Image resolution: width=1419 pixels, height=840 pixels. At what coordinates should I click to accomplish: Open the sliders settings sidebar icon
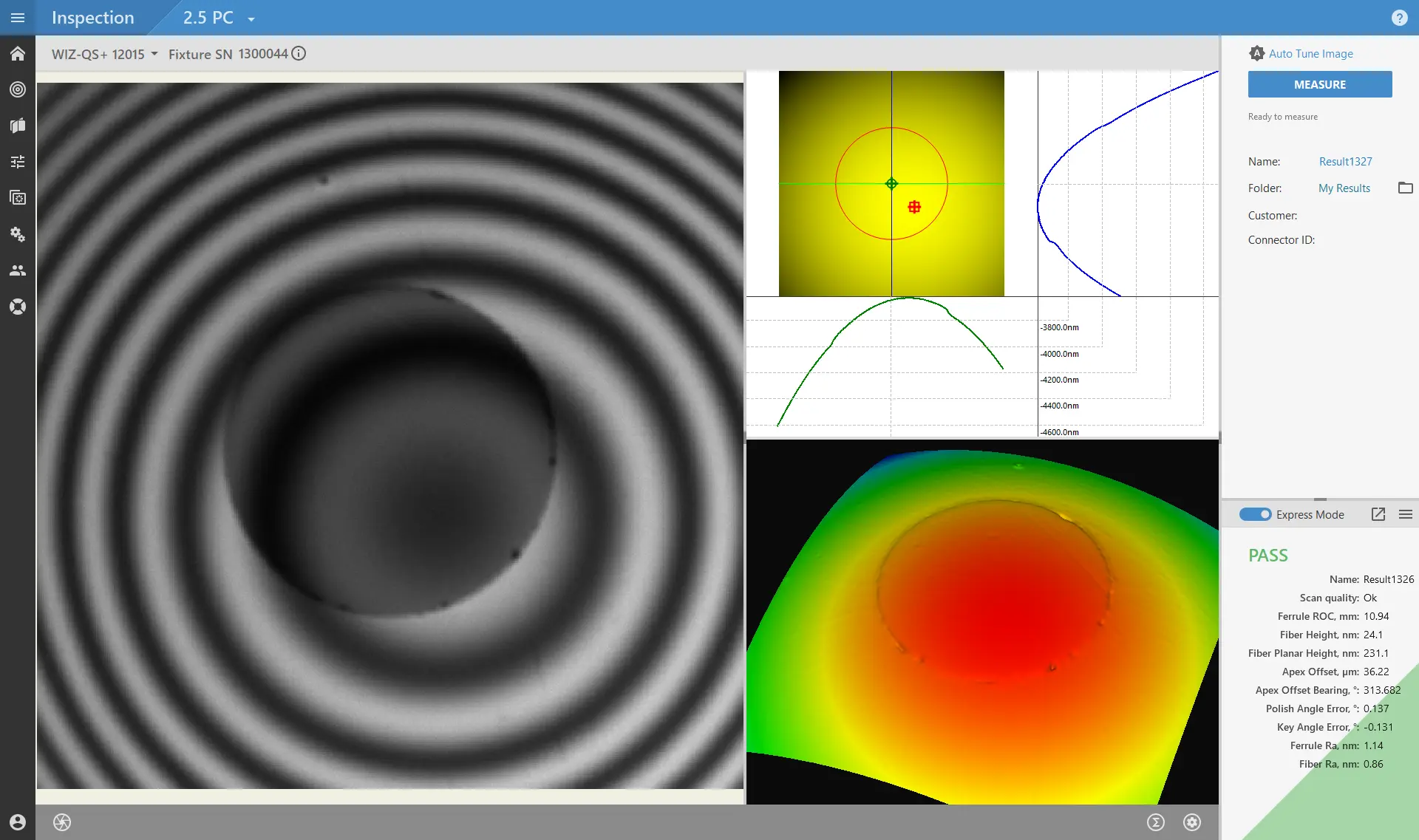coord(18,162)
